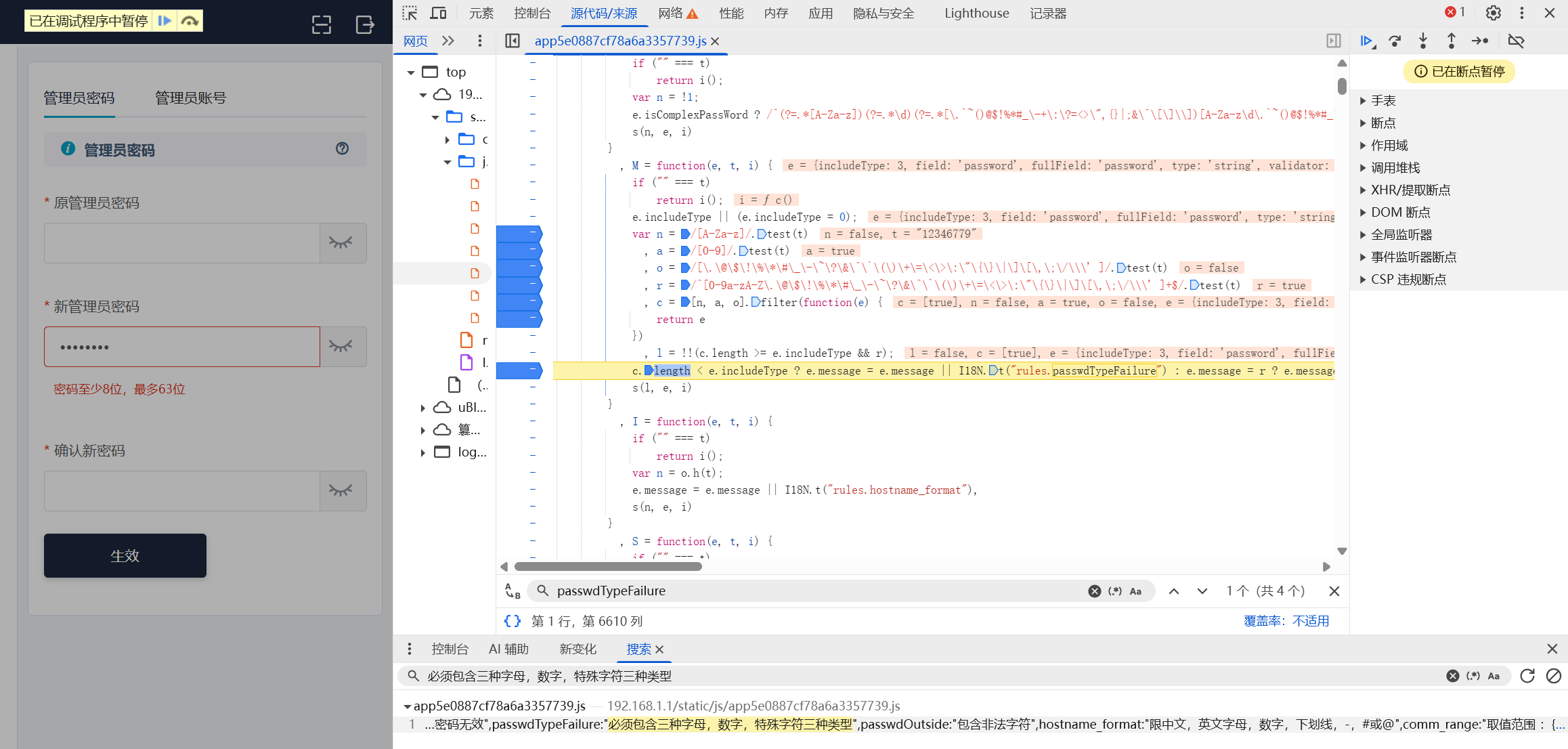This screenshot has height=749, width=1568.
Task: Expand the 调用堆栈 section
Action: point(1395,167)
